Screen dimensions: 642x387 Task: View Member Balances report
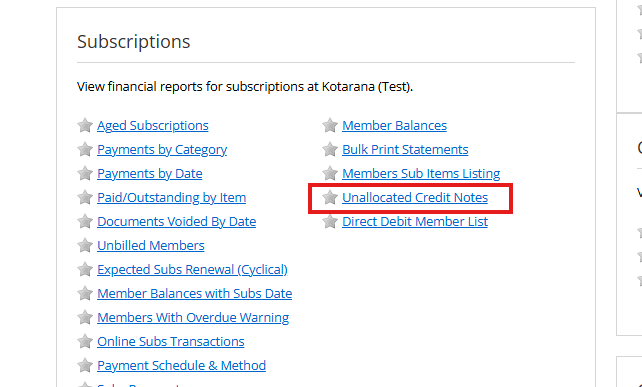click(x=394, y=126)
